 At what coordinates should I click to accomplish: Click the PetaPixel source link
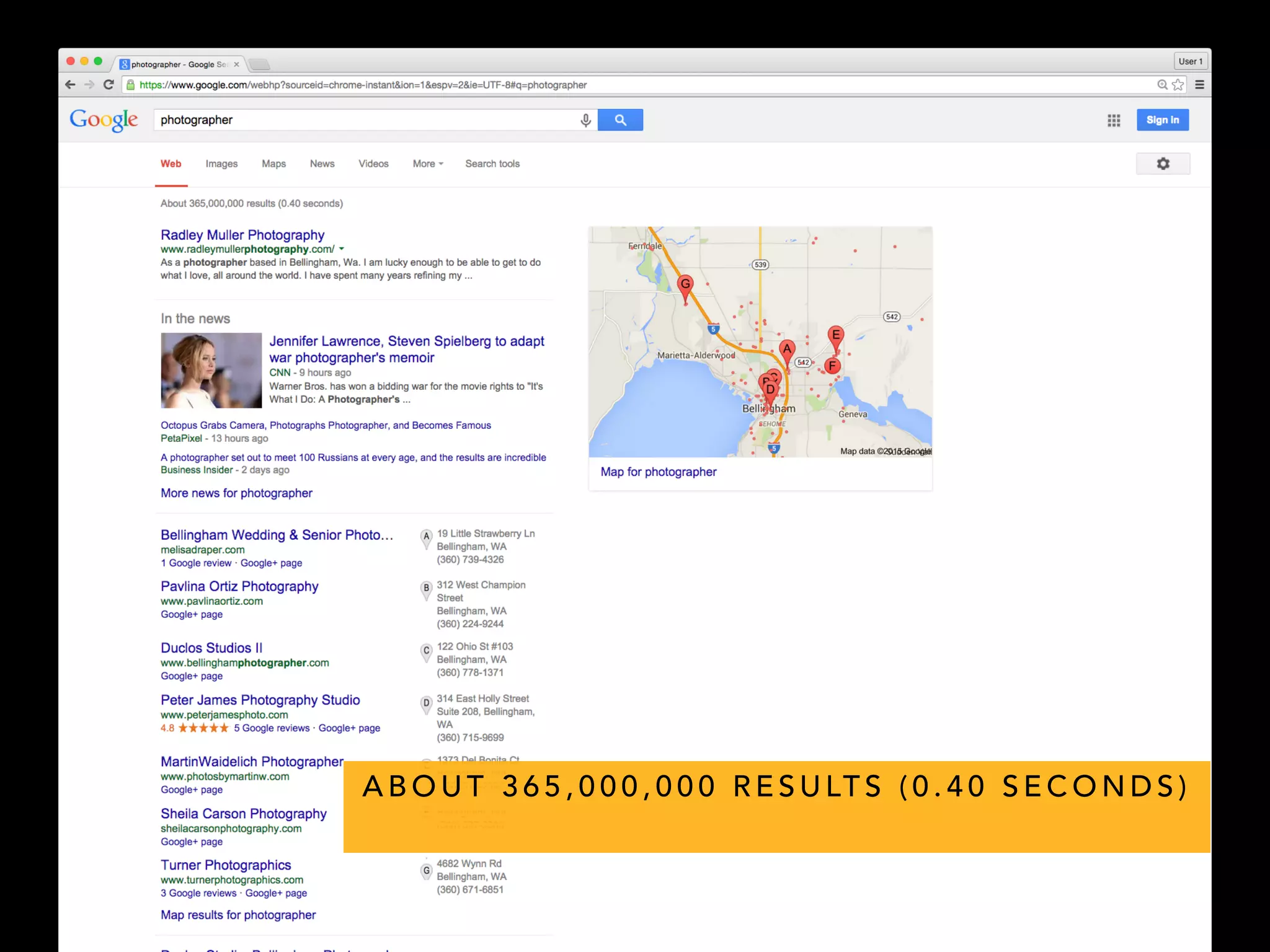tap(181, 438)
